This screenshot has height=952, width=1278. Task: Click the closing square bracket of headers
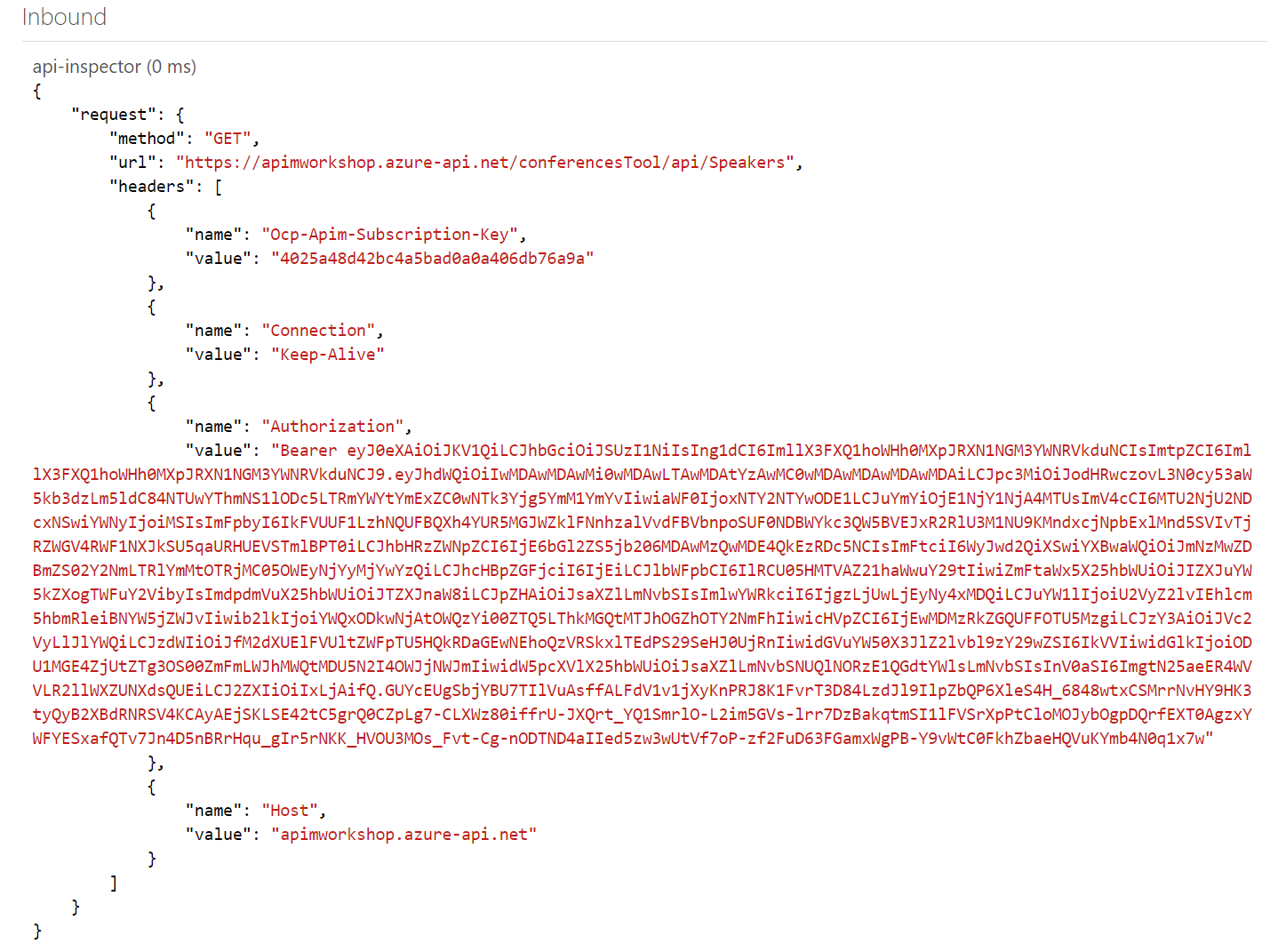click(x=114, y=883)
